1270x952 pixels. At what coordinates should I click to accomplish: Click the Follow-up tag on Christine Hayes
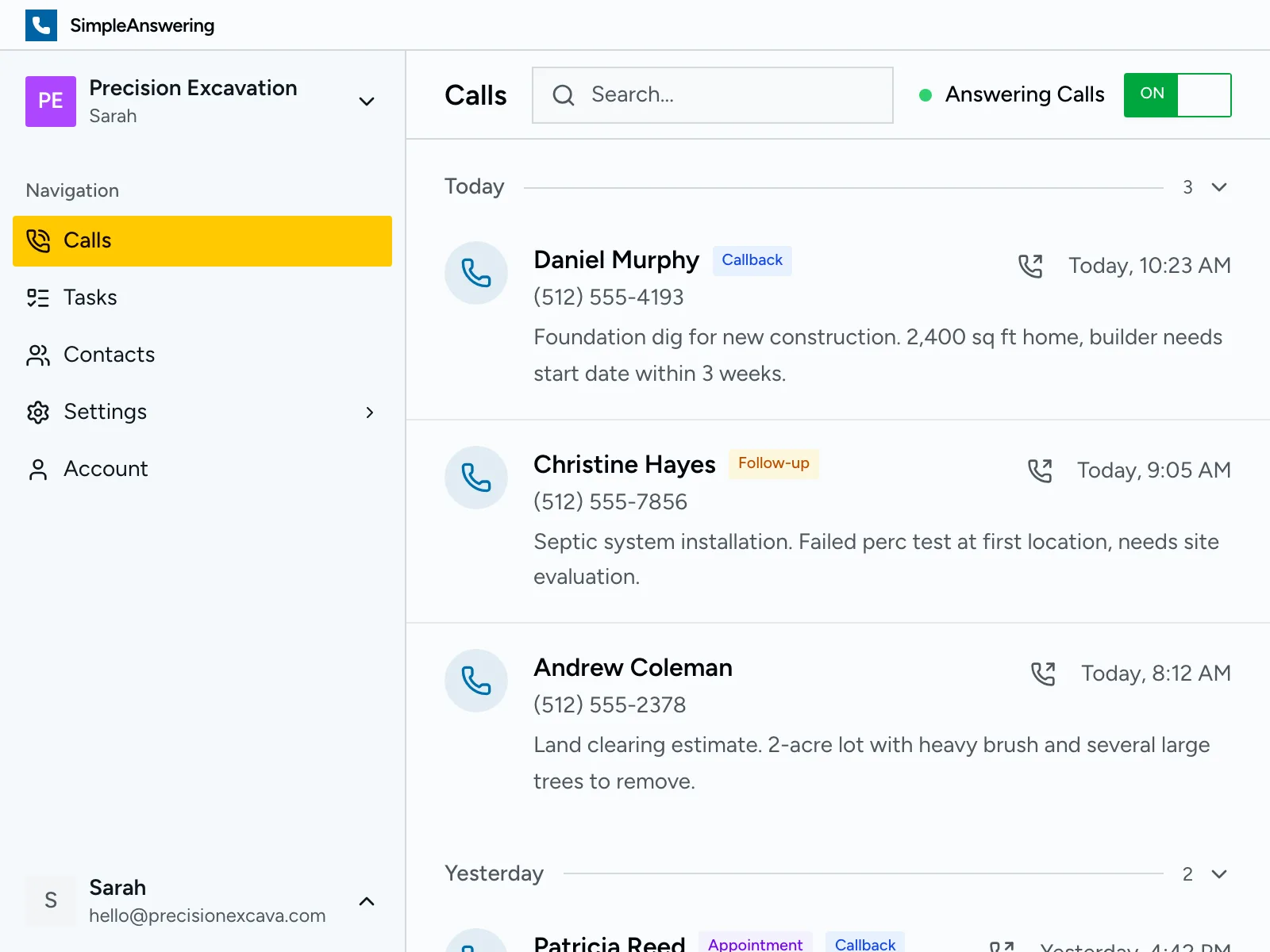pyautogui.click(x=773, y=463)
